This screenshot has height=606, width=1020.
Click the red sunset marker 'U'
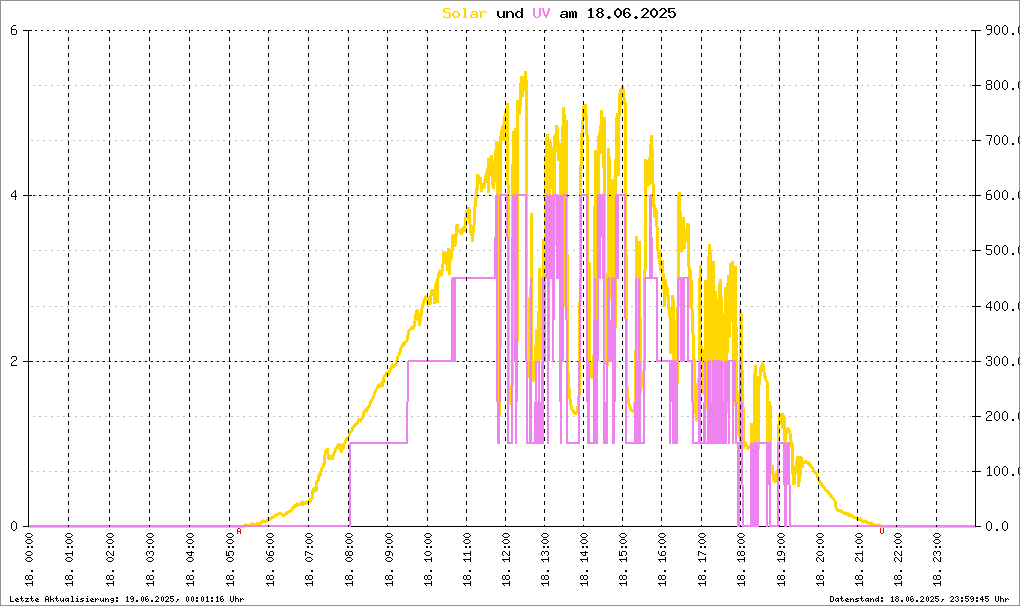pyautogui.click(x=882, y=531)
